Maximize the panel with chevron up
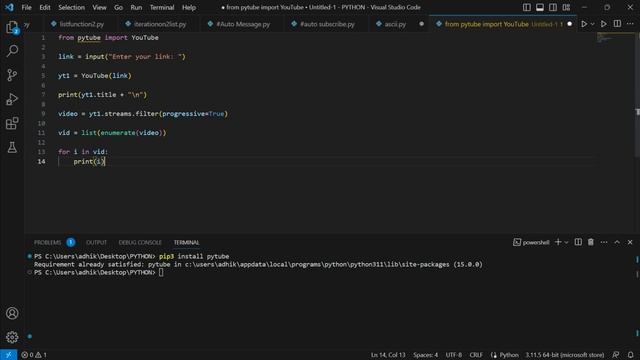This screenshot has height=360, width=640. 617,242
